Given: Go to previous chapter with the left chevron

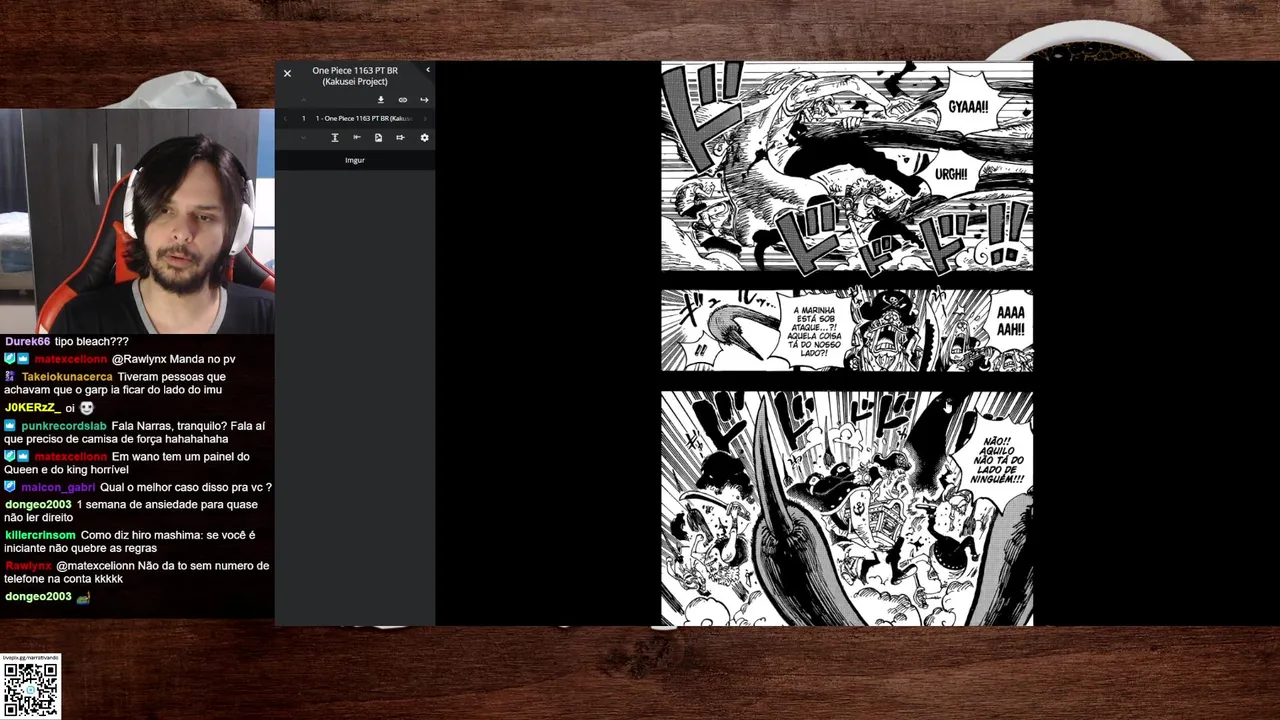Looking at the screenshot, I should 285,118.
